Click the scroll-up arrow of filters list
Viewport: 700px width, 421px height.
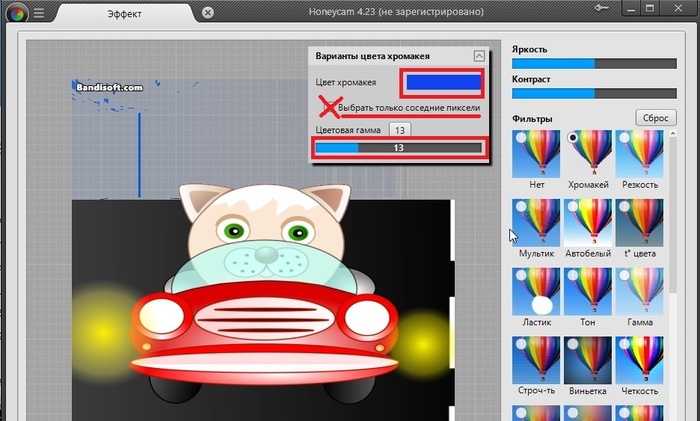(x=673, y=133)
